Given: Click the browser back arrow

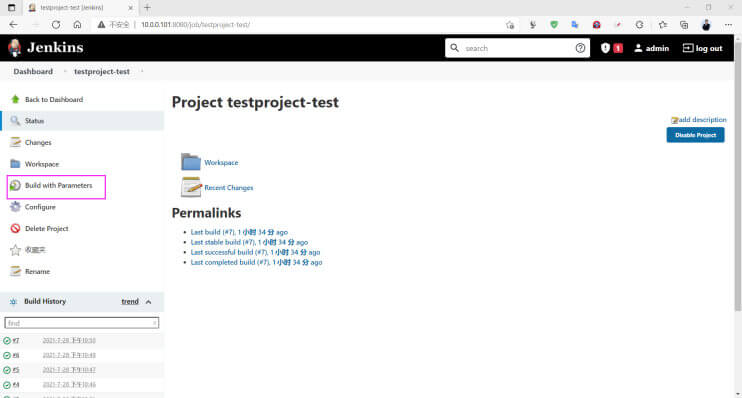Looking at the screenshot, I should [x=13, y=25].
